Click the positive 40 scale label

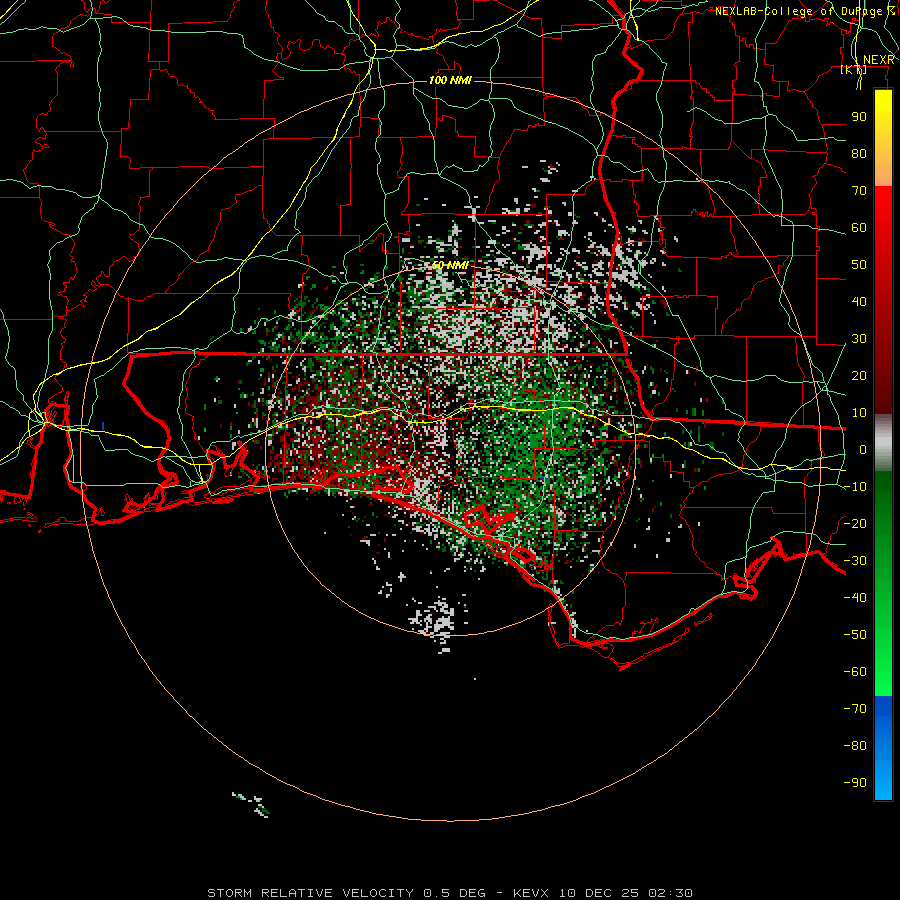point(859,302)
